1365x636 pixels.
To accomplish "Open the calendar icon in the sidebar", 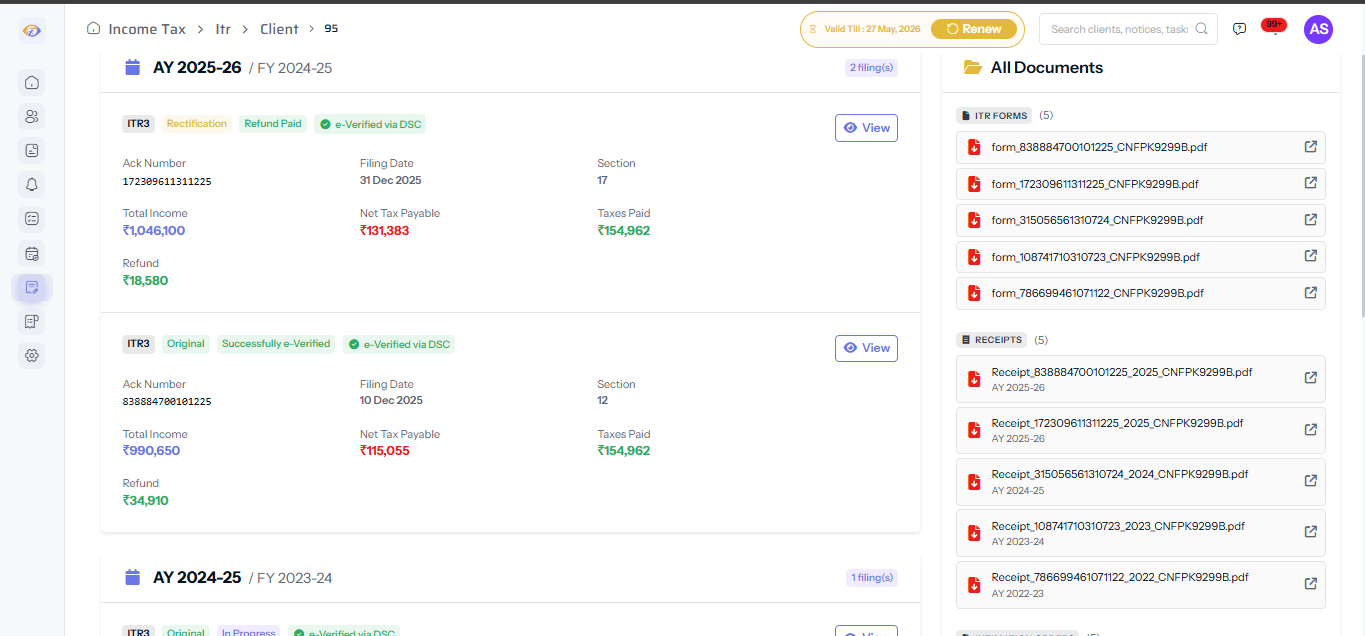I will [32, 253].
